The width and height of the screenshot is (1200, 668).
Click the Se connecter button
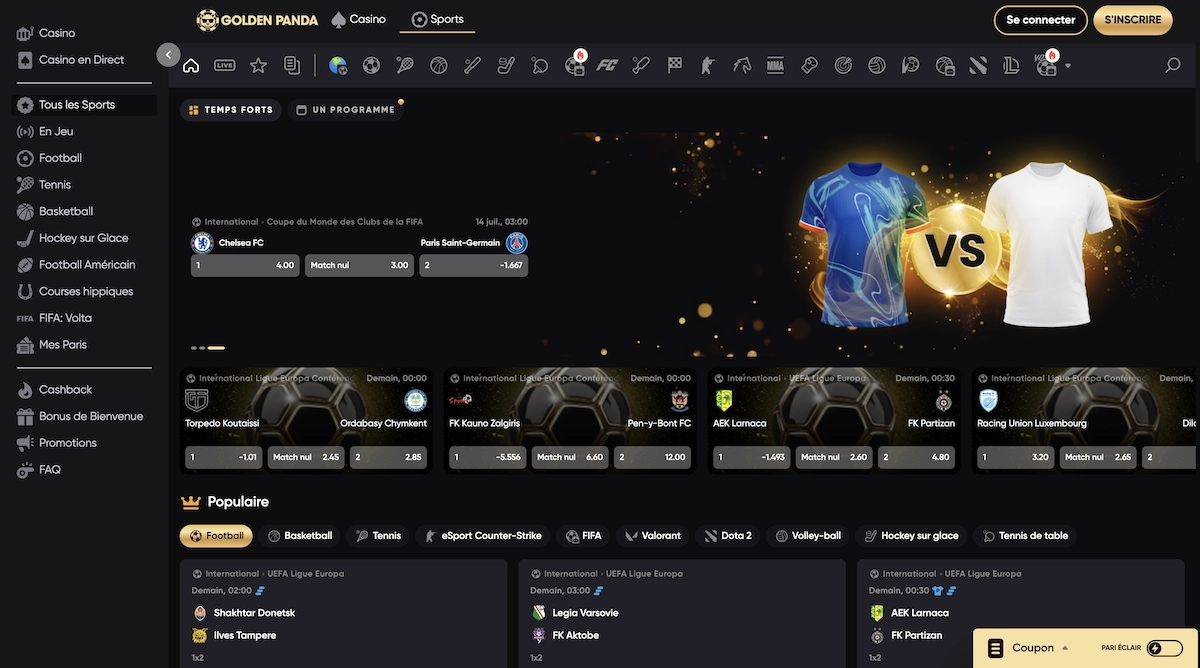[1040, 20]
